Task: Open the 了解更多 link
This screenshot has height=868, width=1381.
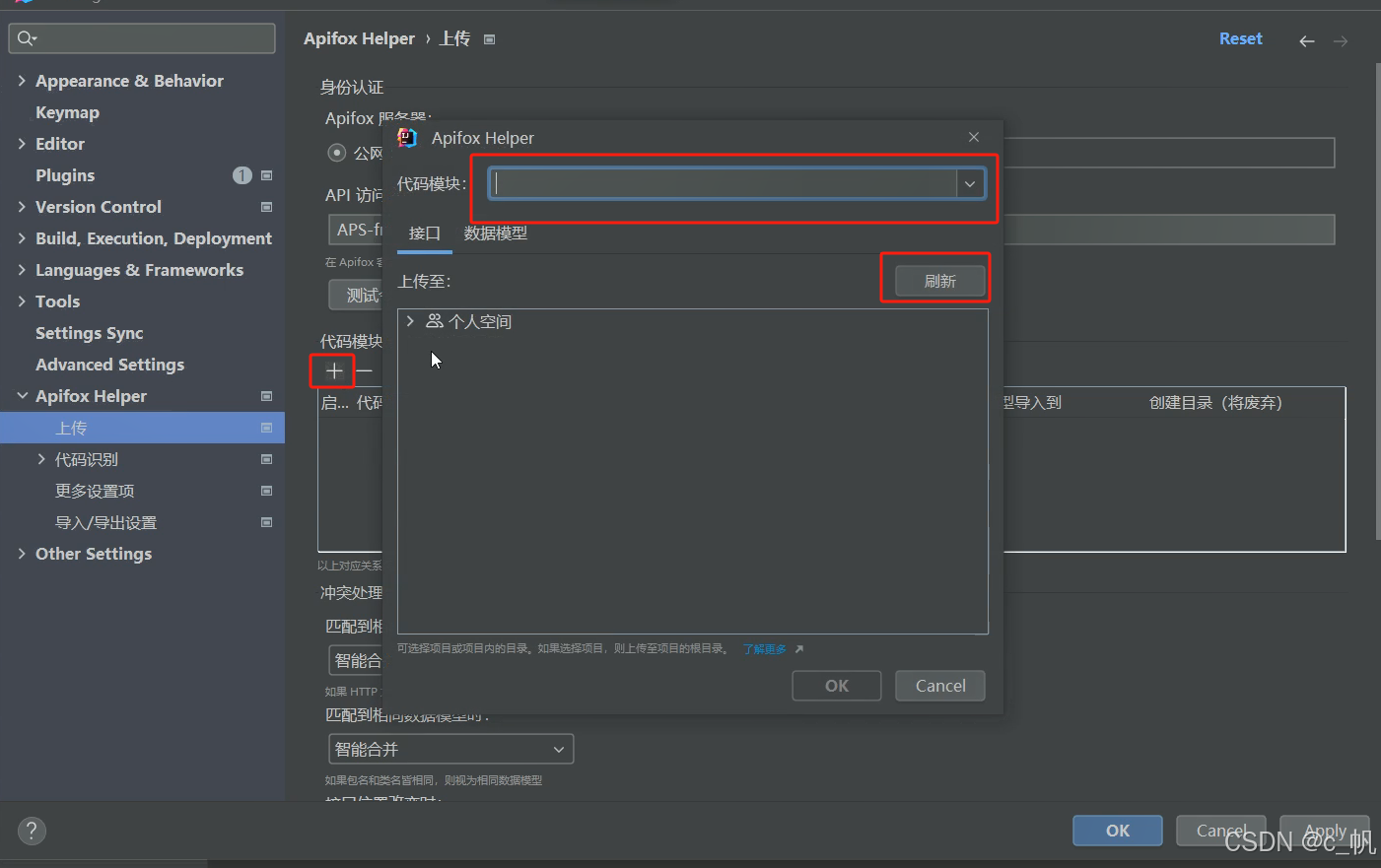Action: coord(765,649)
